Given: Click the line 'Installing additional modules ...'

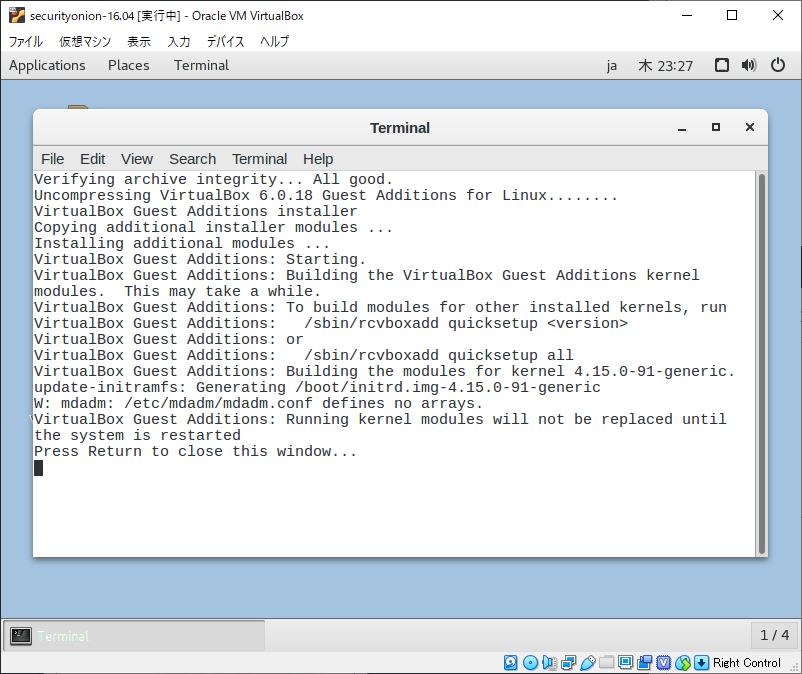Looking at the screenshot, I should point(182,243).
